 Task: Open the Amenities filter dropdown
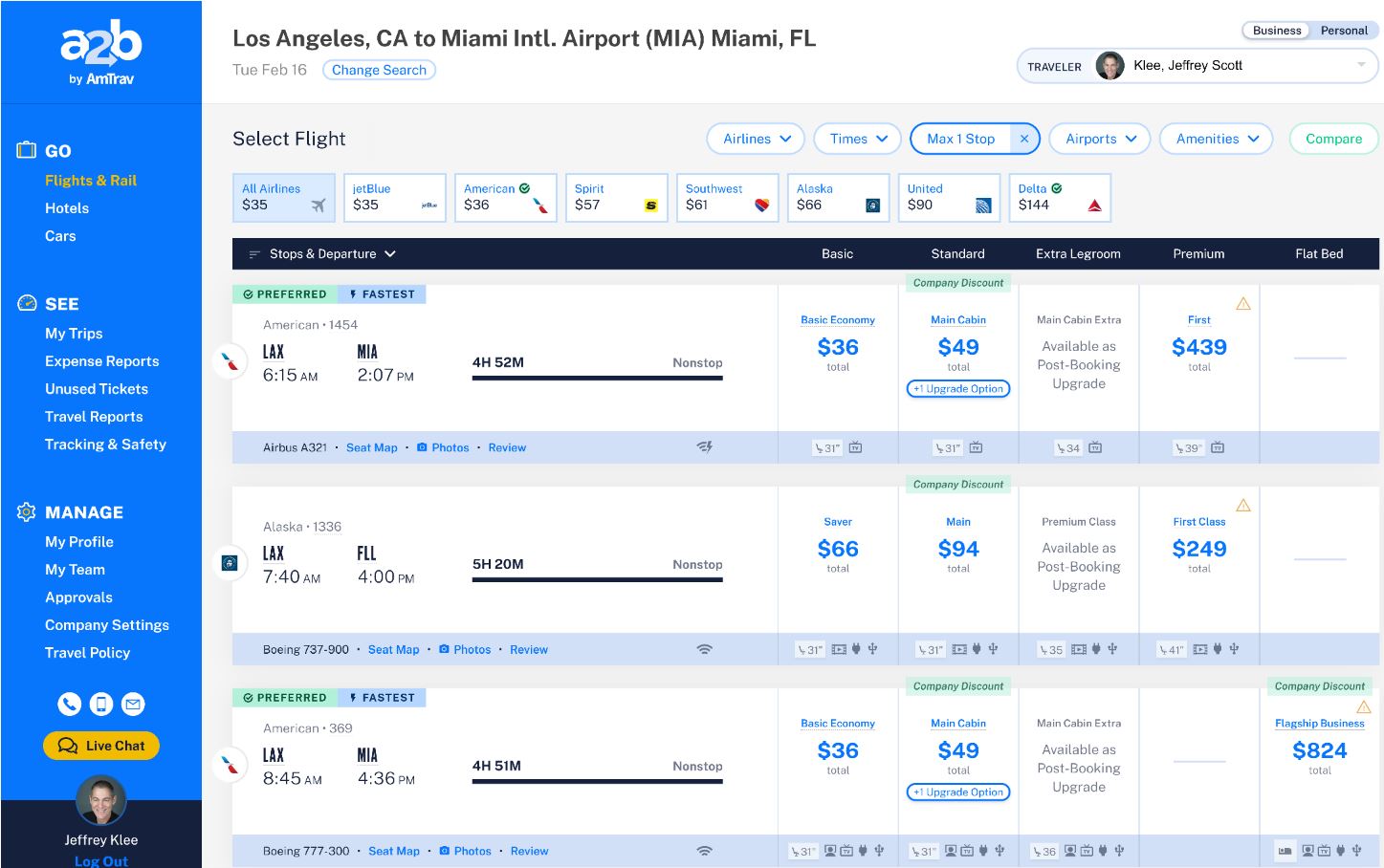(x=1217, y=139)
